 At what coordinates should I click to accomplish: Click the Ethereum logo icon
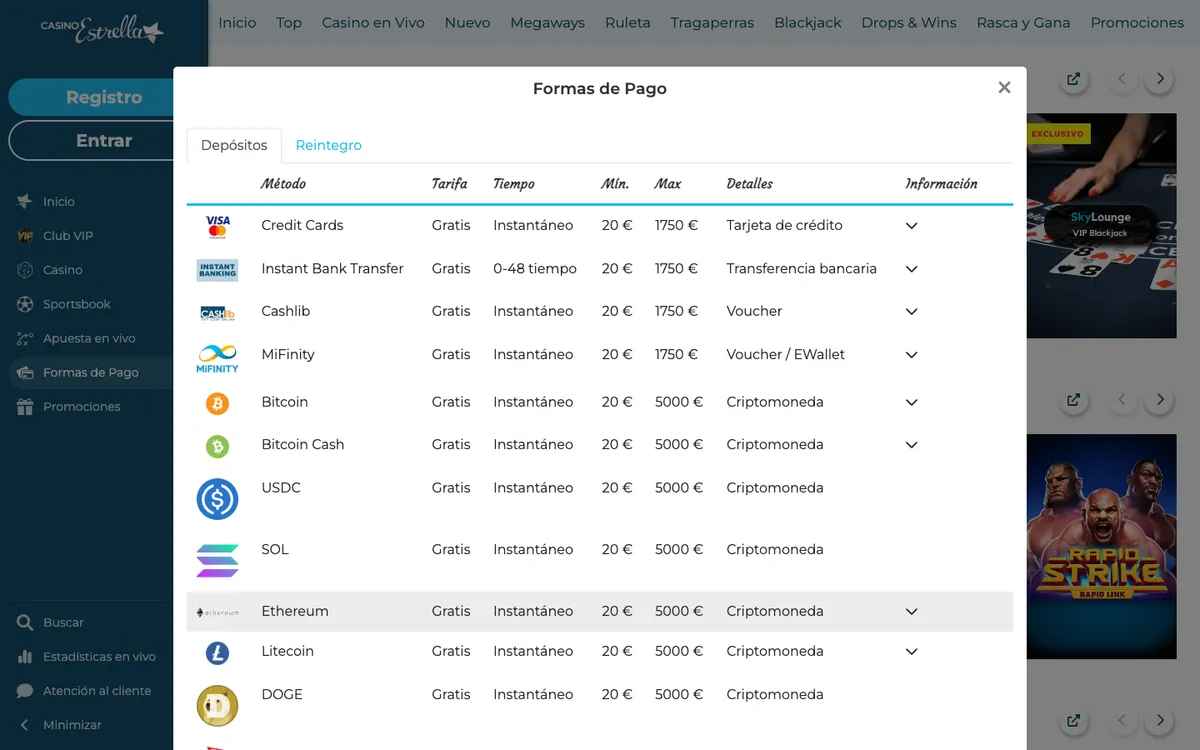[217, 612]
